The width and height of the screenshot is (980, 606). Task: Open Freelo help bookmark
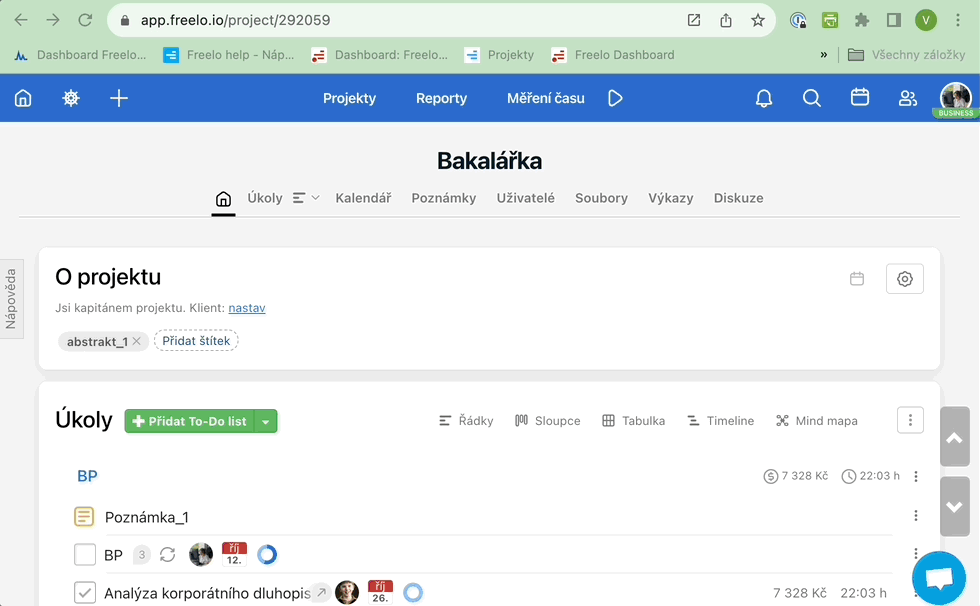[229, 55]
